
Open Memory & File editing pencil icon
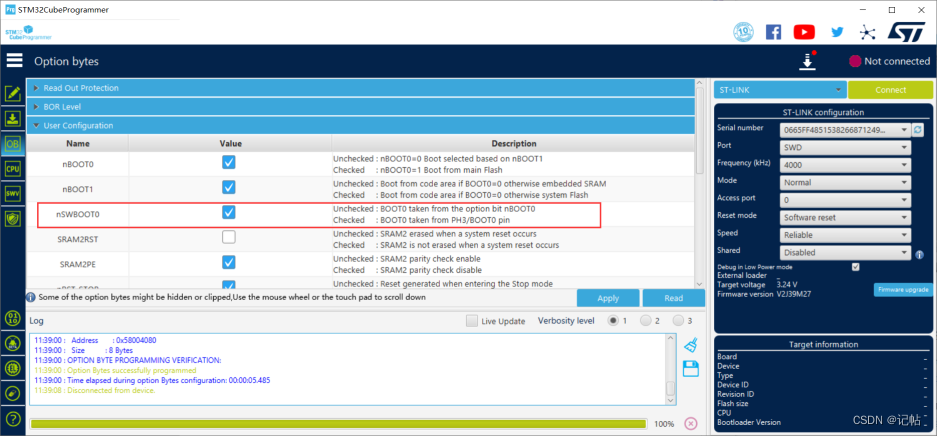(13, 94)
